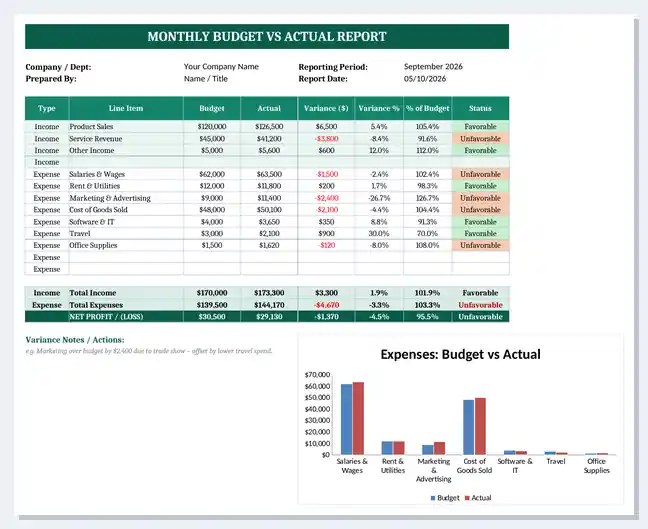Click the 'Variance Notes / Actions:' heading

pos(75,340)
